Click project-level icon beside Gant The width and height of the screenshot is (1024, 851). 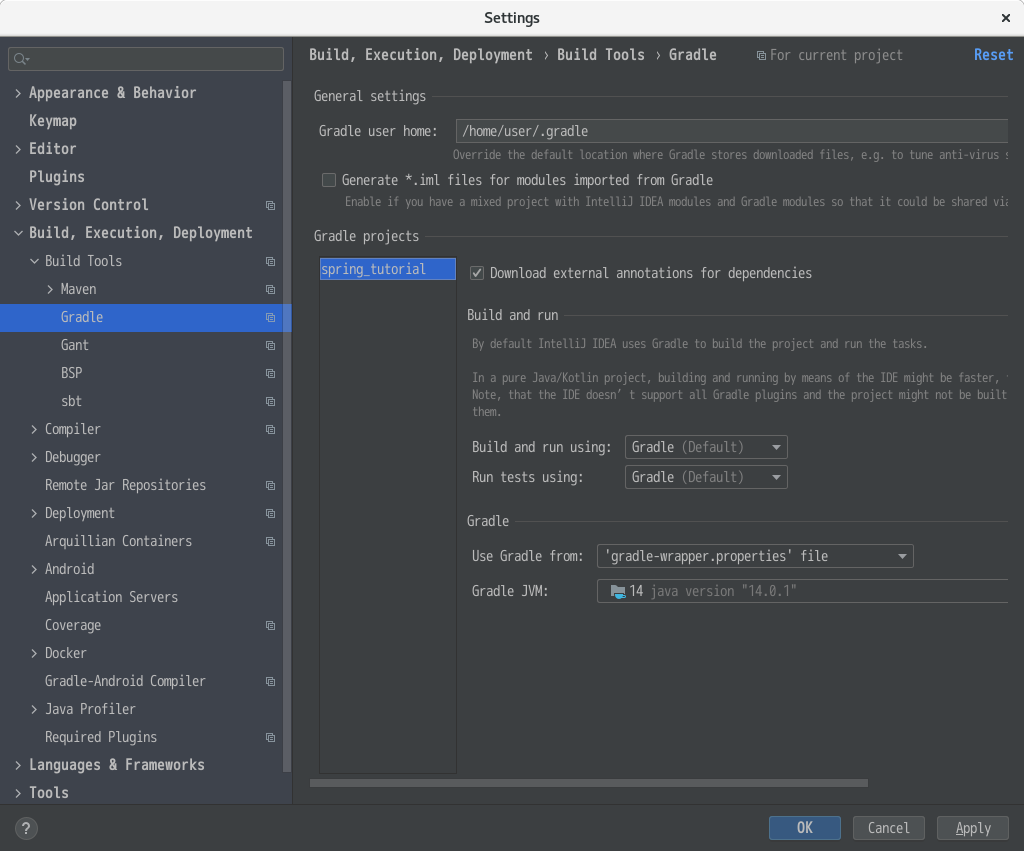(x=270, y=345)
